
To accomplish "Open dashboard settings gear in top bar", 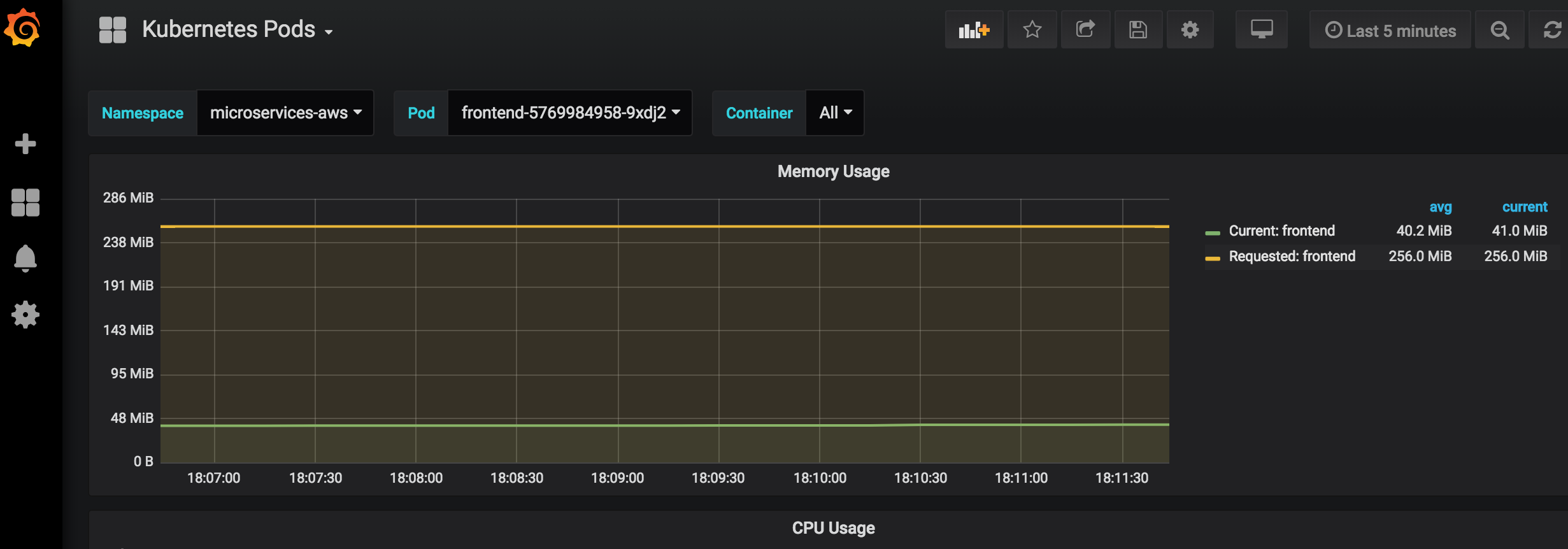I will pos(1190,29).
